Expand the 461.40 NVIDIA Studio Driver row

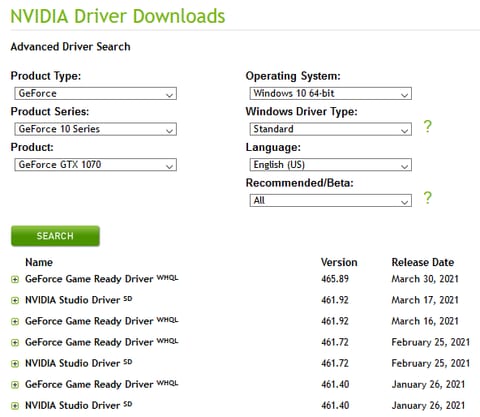click(15, 406)
